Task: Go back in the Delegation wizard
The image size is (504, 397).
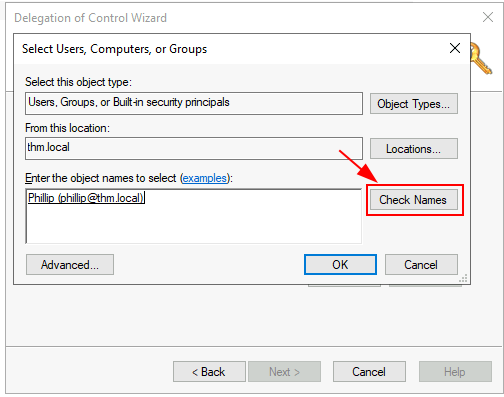Action: [209, 372]
